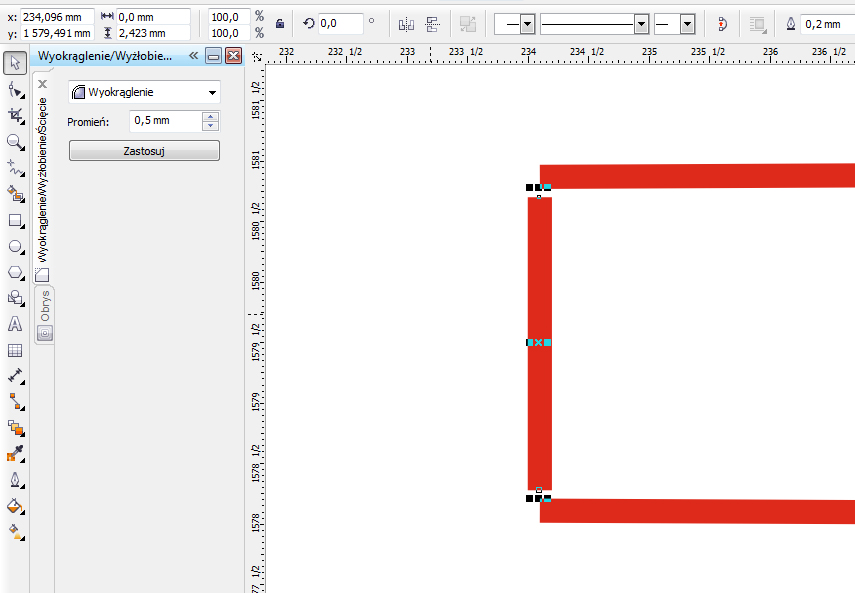Click the Zastosuj button
This screenshot has width=855, height=593.
click(x=144, y=151)
